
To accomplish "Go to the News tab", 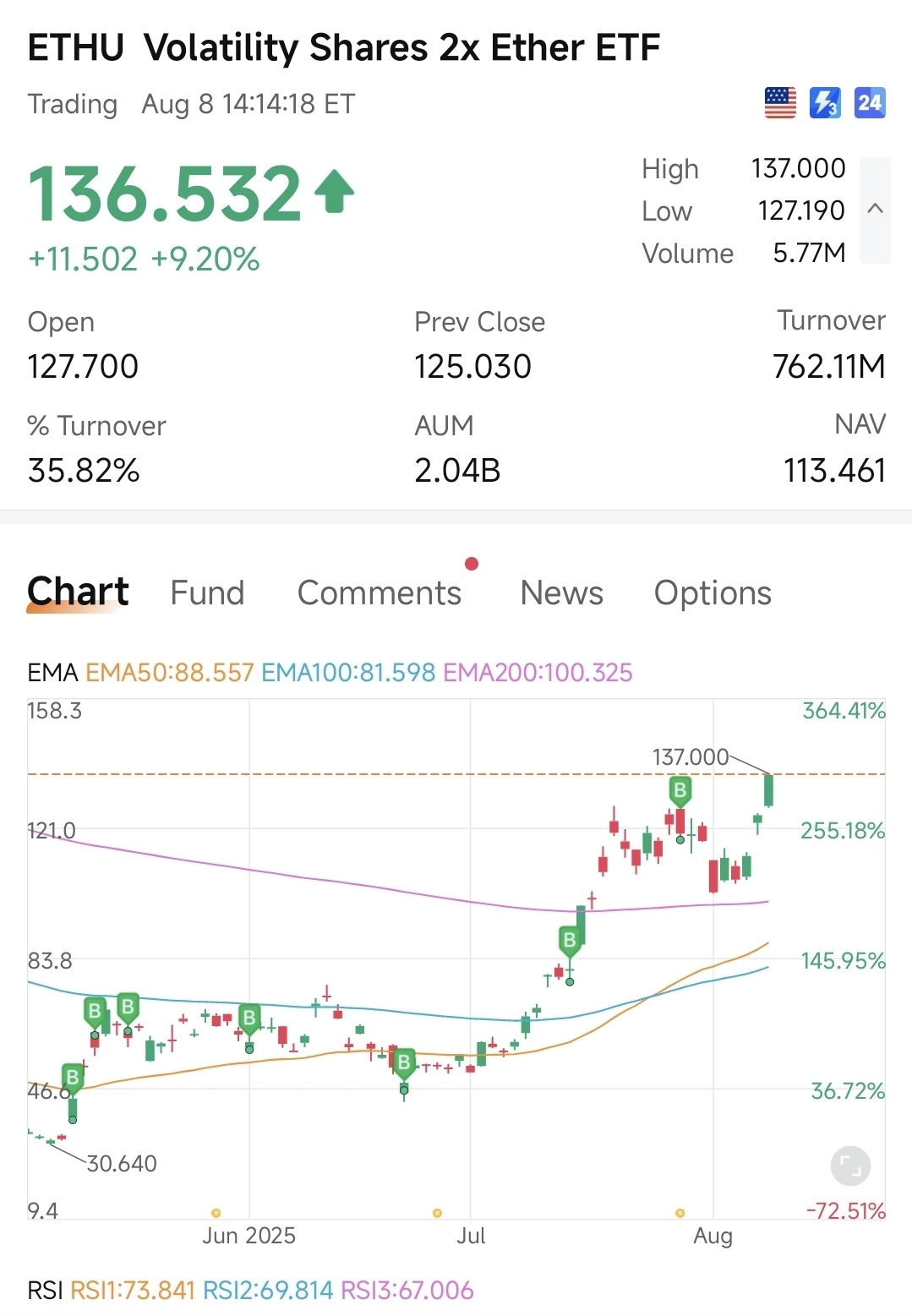I will [562, 592].
